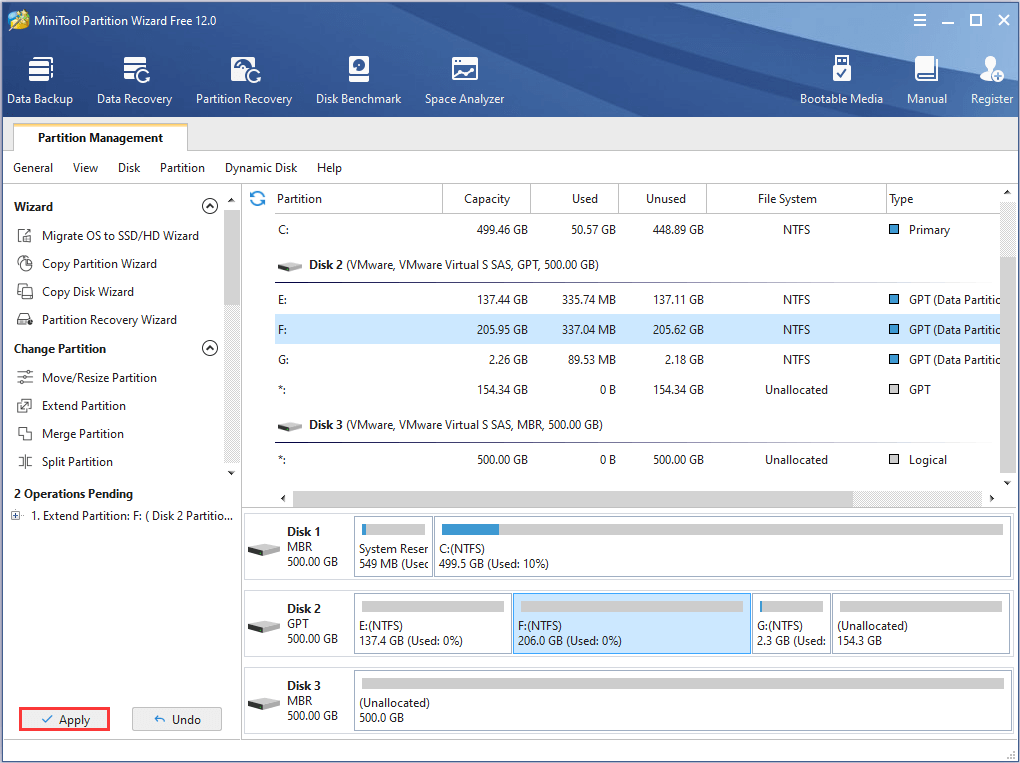The width and height of the screenshot is (1020, 763).
Task: Click the sidebar scroll up arrow
Action: (232, 200)
